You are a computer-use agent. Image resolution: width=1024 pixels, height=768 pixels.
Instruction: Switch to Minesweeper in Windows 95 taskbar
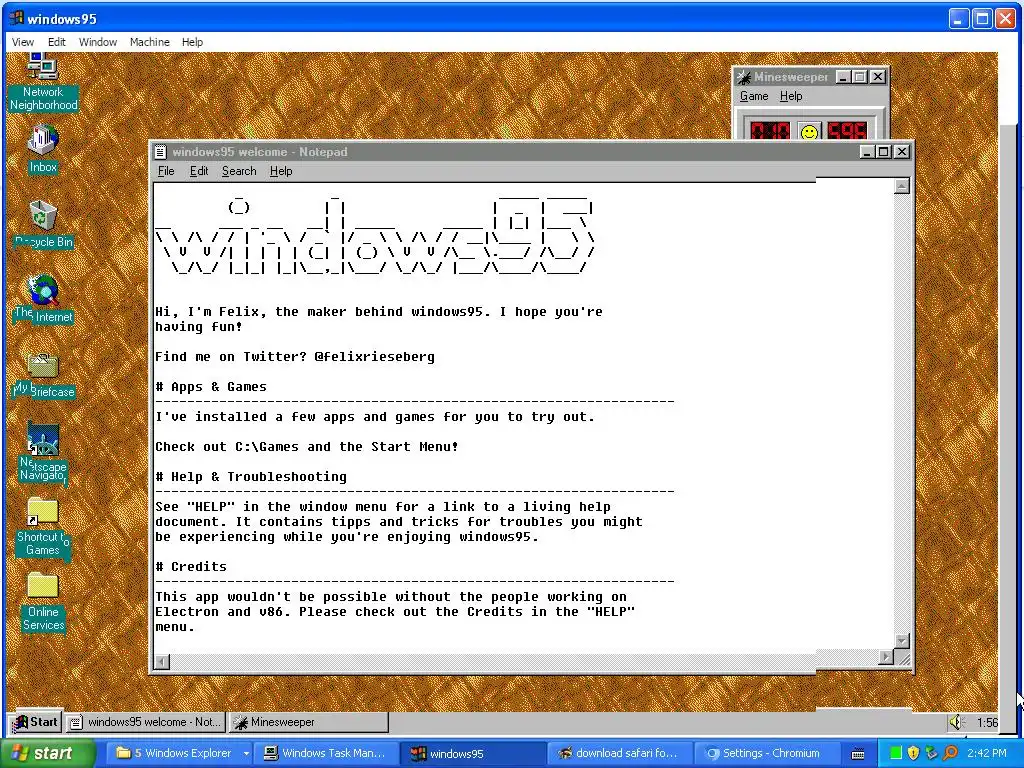(x=308, y=722)
